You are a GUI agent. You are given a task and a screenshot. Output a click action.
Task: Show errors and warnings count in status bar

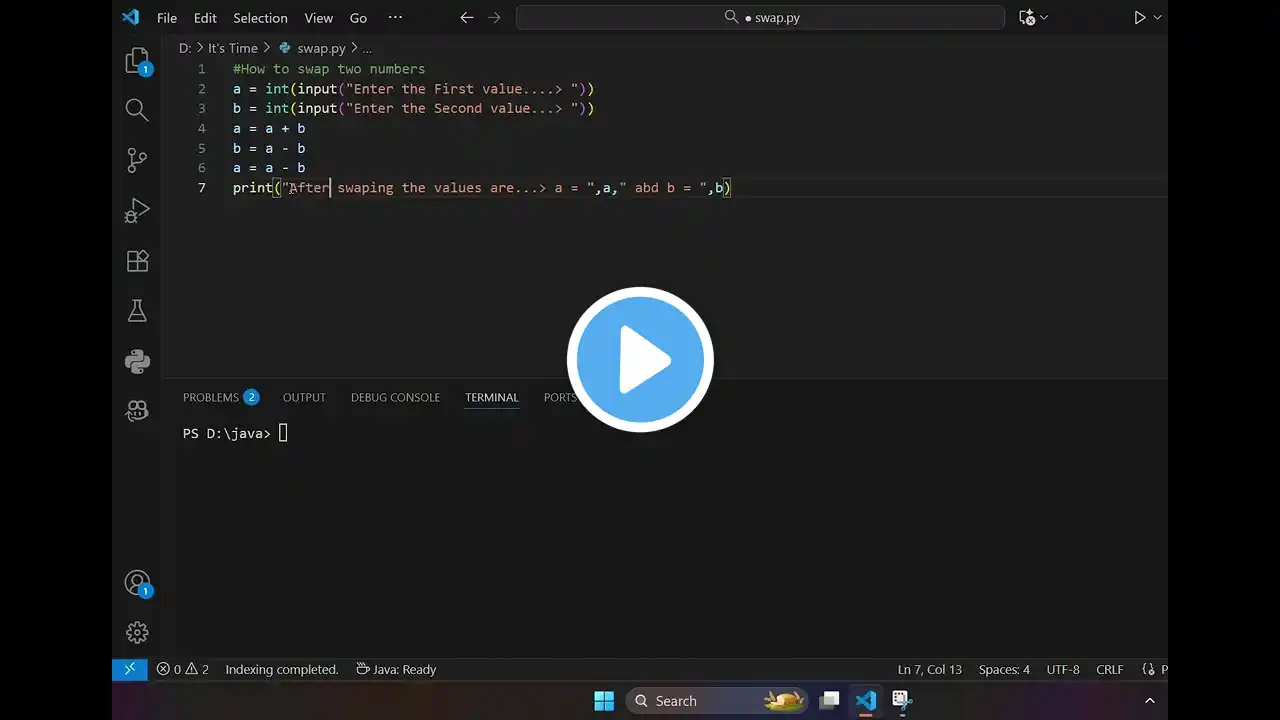182,669
